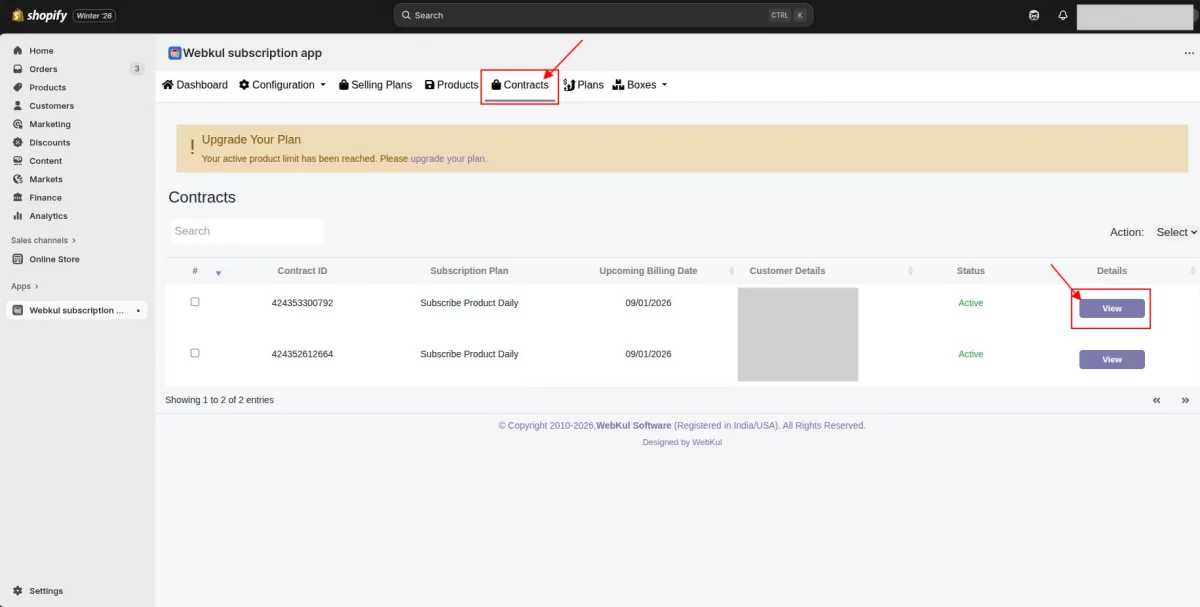Click the Online Store storefront icon
Viewport: 1200px width, 607px height.
[x=18, y=259]
